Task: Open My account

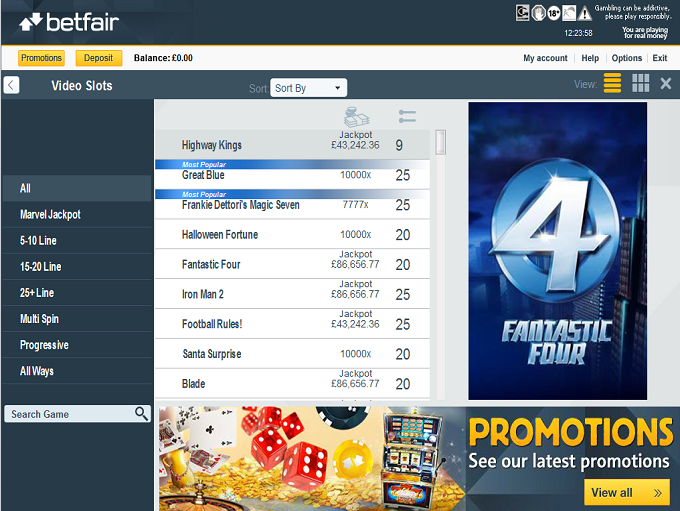Action: click(x=545, y=58)
